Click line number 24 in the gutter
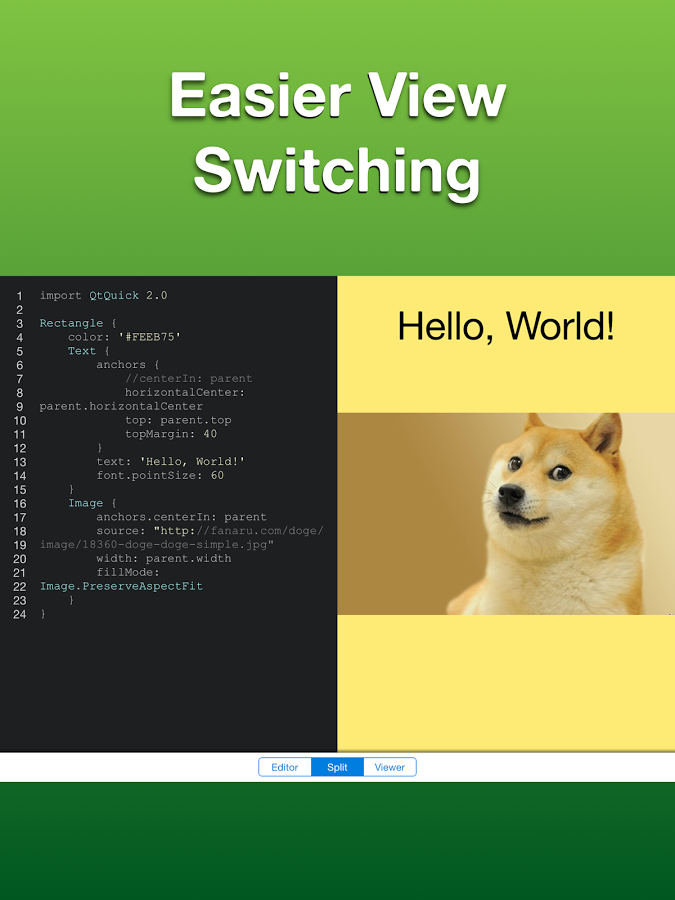 click(x=20, y=614)
